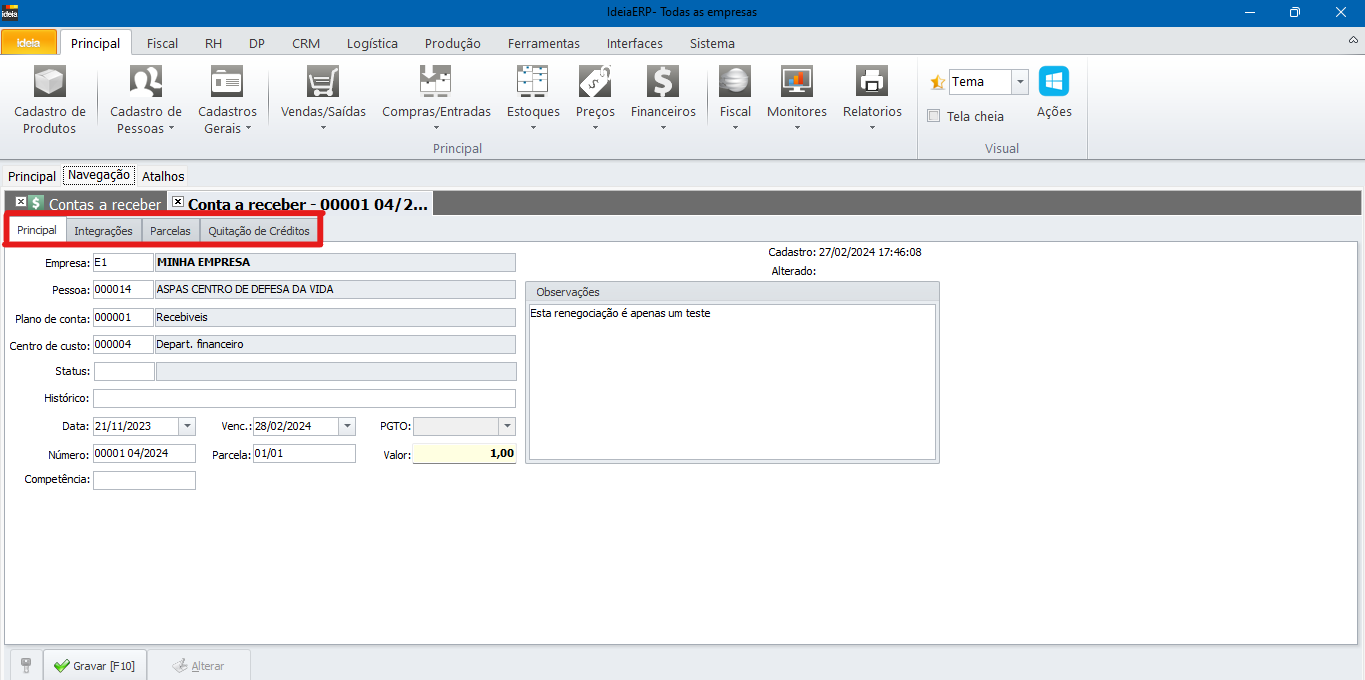This screenshot has height=680, width=1365.
Task: Open Vendas/Saídas shopping cart icon
Action: 323,82
